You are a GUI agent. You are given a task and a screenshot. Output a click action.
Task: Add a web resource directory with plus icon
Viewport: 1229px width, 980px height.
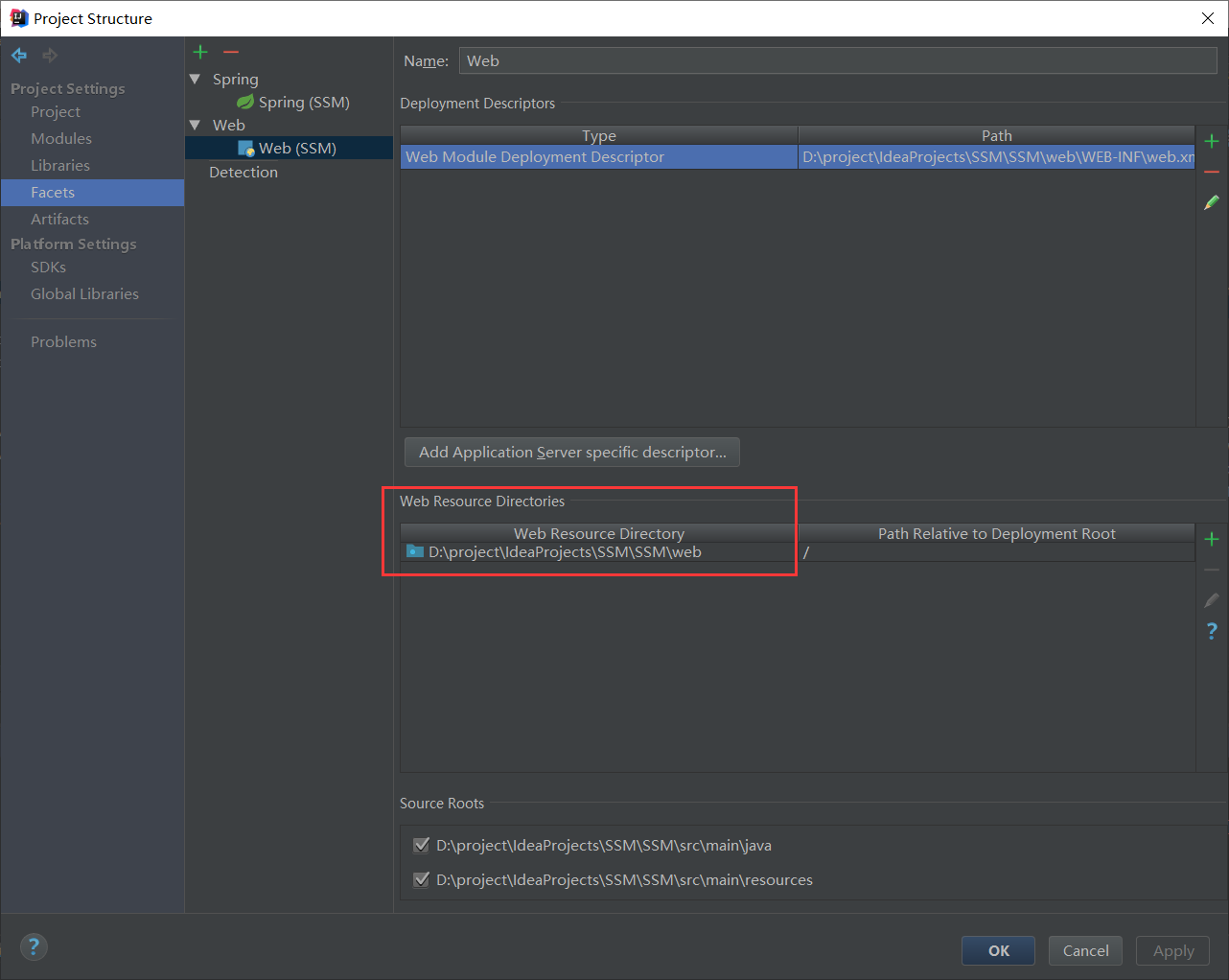[x=1212, y=539]
